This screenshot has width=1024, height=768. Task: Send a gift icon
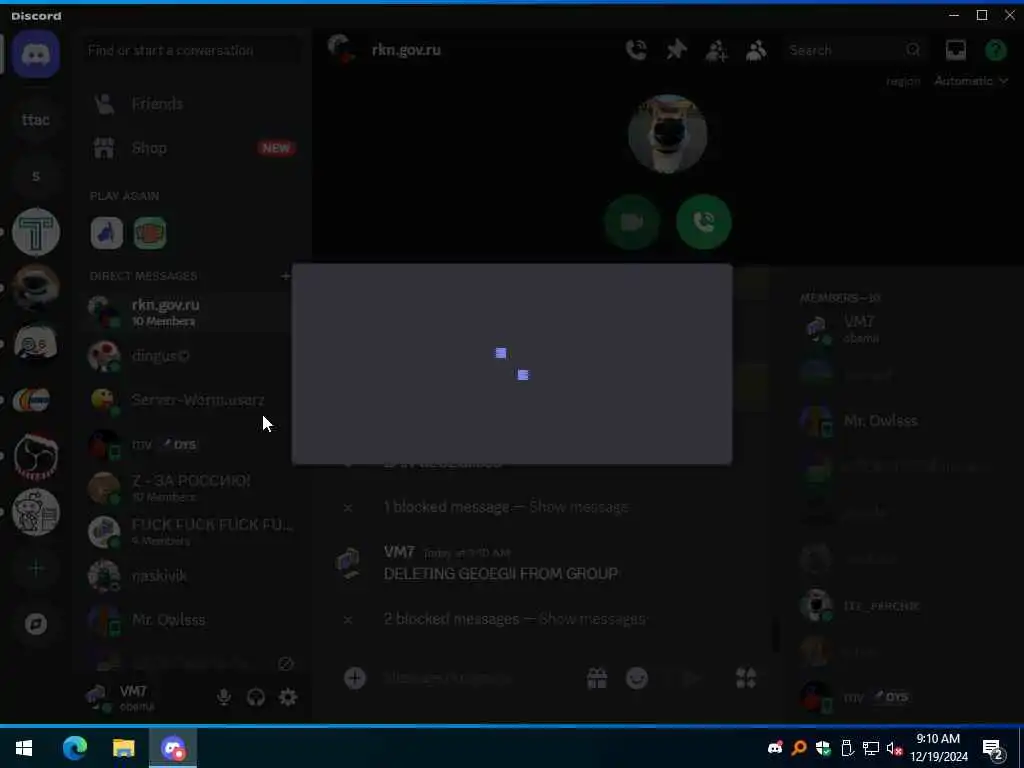(x=597, y=678)
